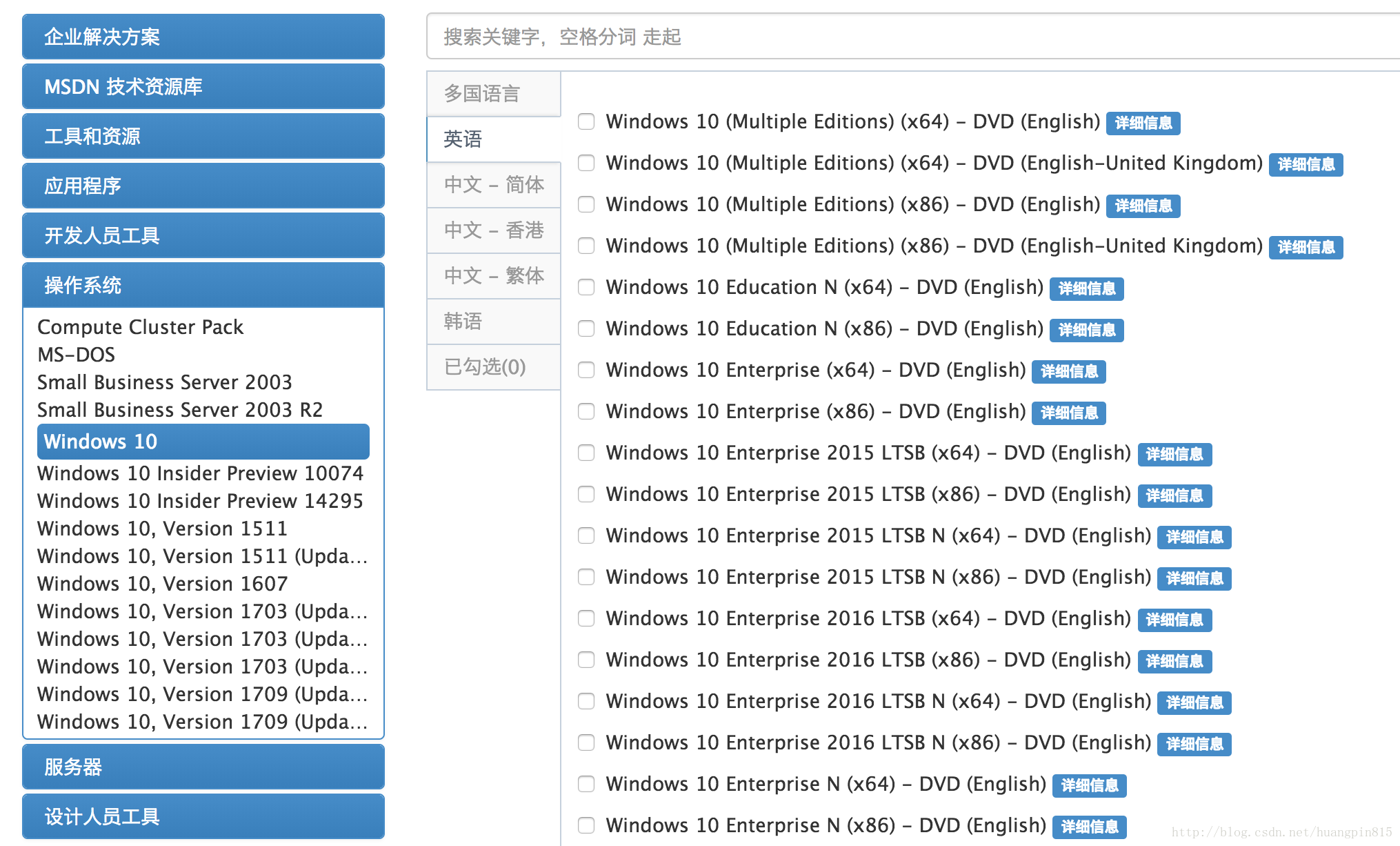Check Windows 10 (Multiple Editions) (x64) English-United Kingdom checkbox

click(x=586, y=163)
